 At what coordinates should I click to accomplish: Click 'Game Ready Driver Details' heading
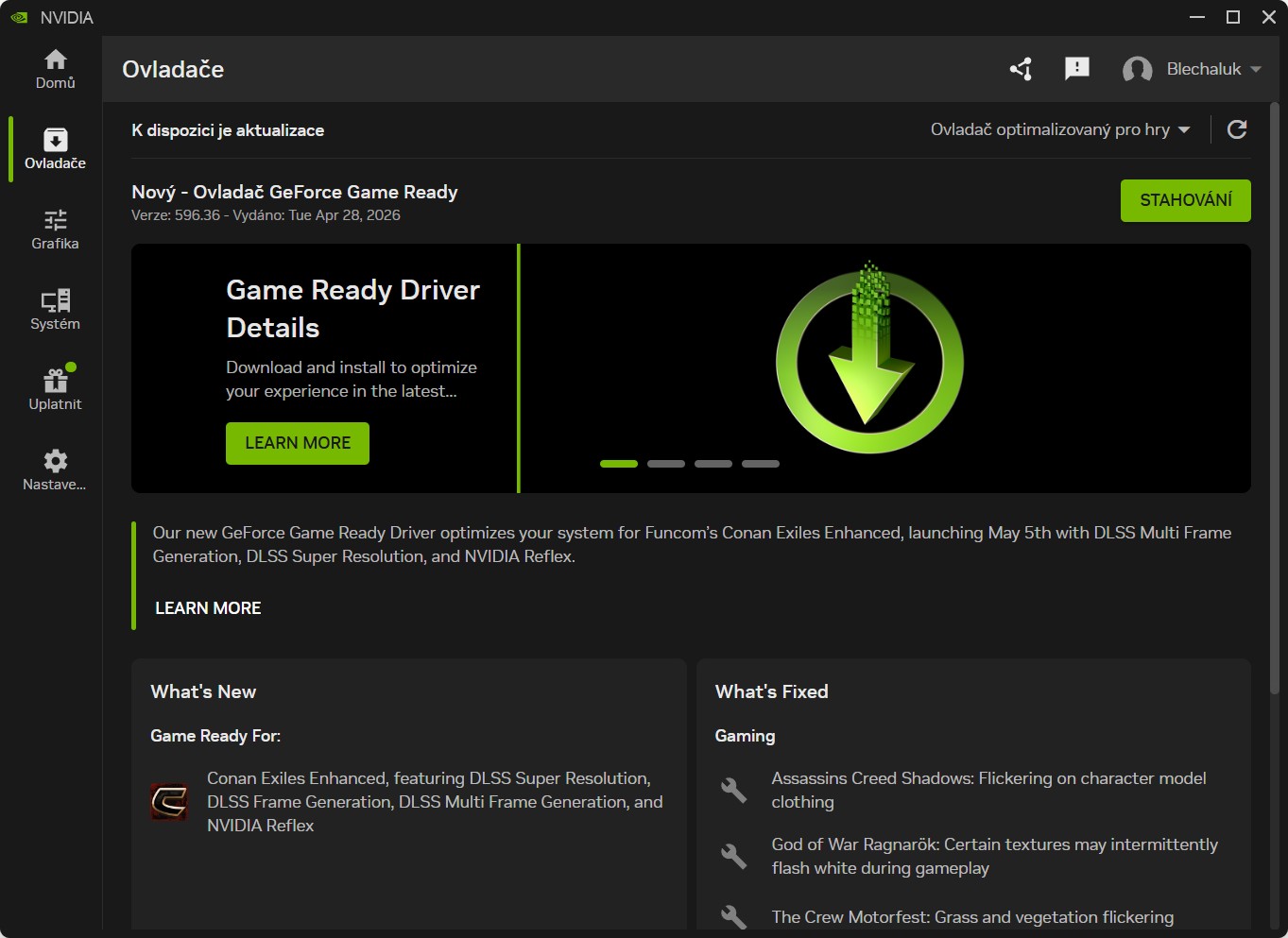pyautogui.click(x=353, y=309)
